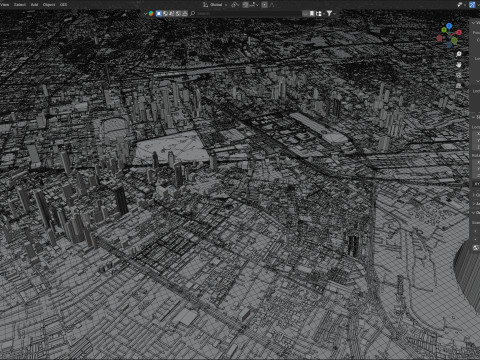Click the magnifier search icon
The image size is (480, 360).
(192, 13)
